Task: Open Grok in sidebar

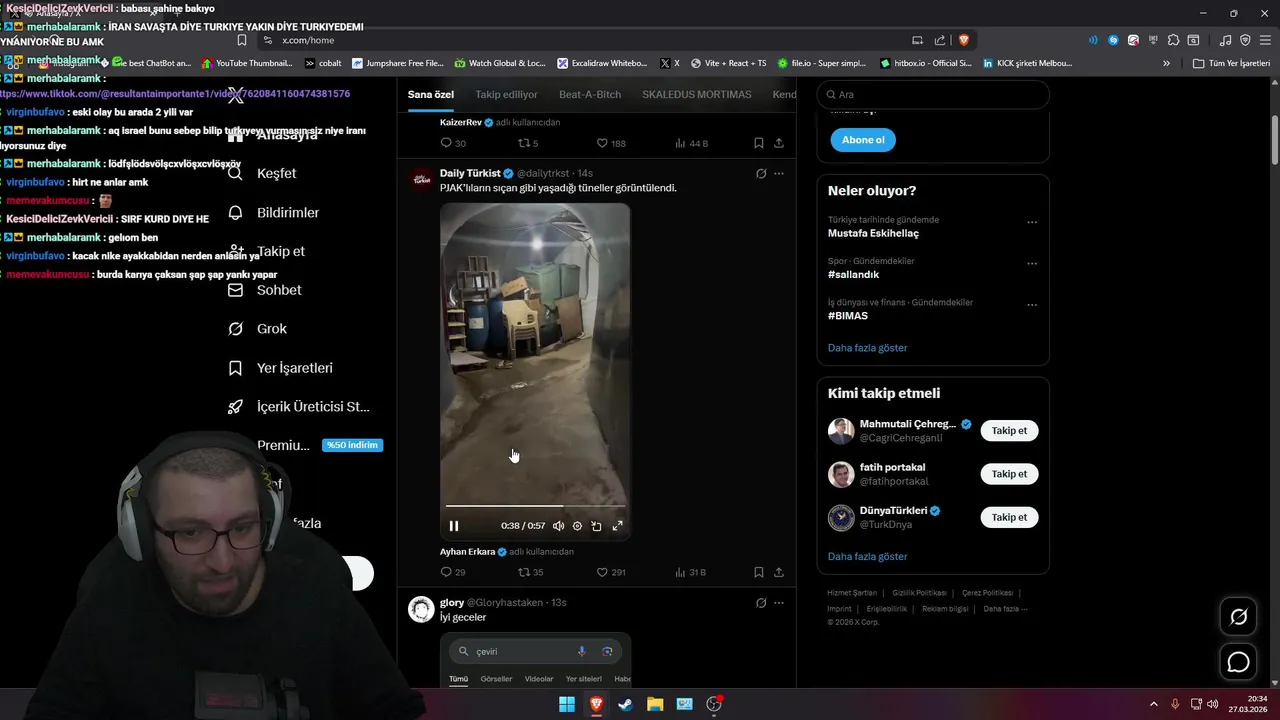Action: coord(258,328)
